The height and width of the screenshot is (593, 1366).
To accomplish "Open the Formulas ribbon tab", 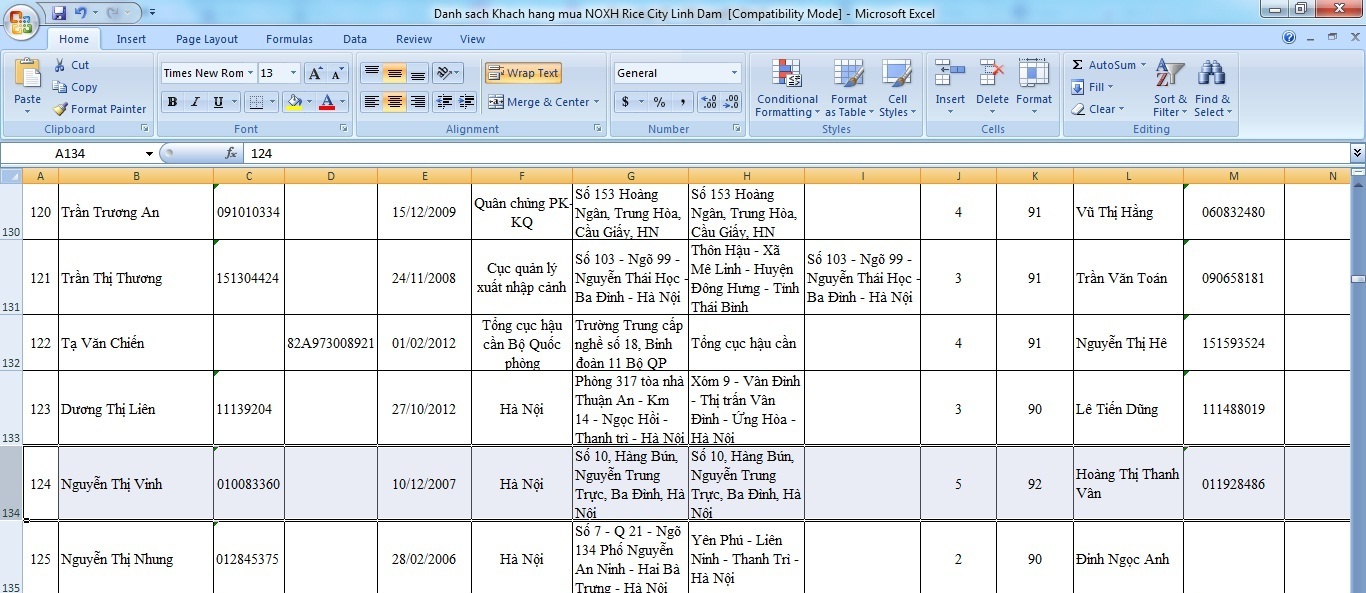I will (x=289, y=39).
